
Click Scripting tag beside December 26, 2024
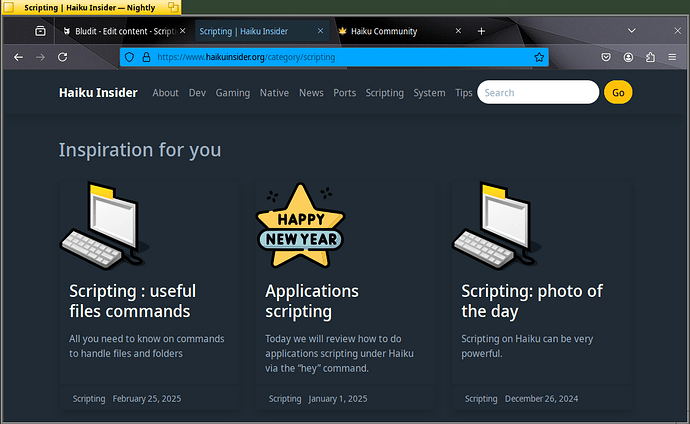[481, 399]
